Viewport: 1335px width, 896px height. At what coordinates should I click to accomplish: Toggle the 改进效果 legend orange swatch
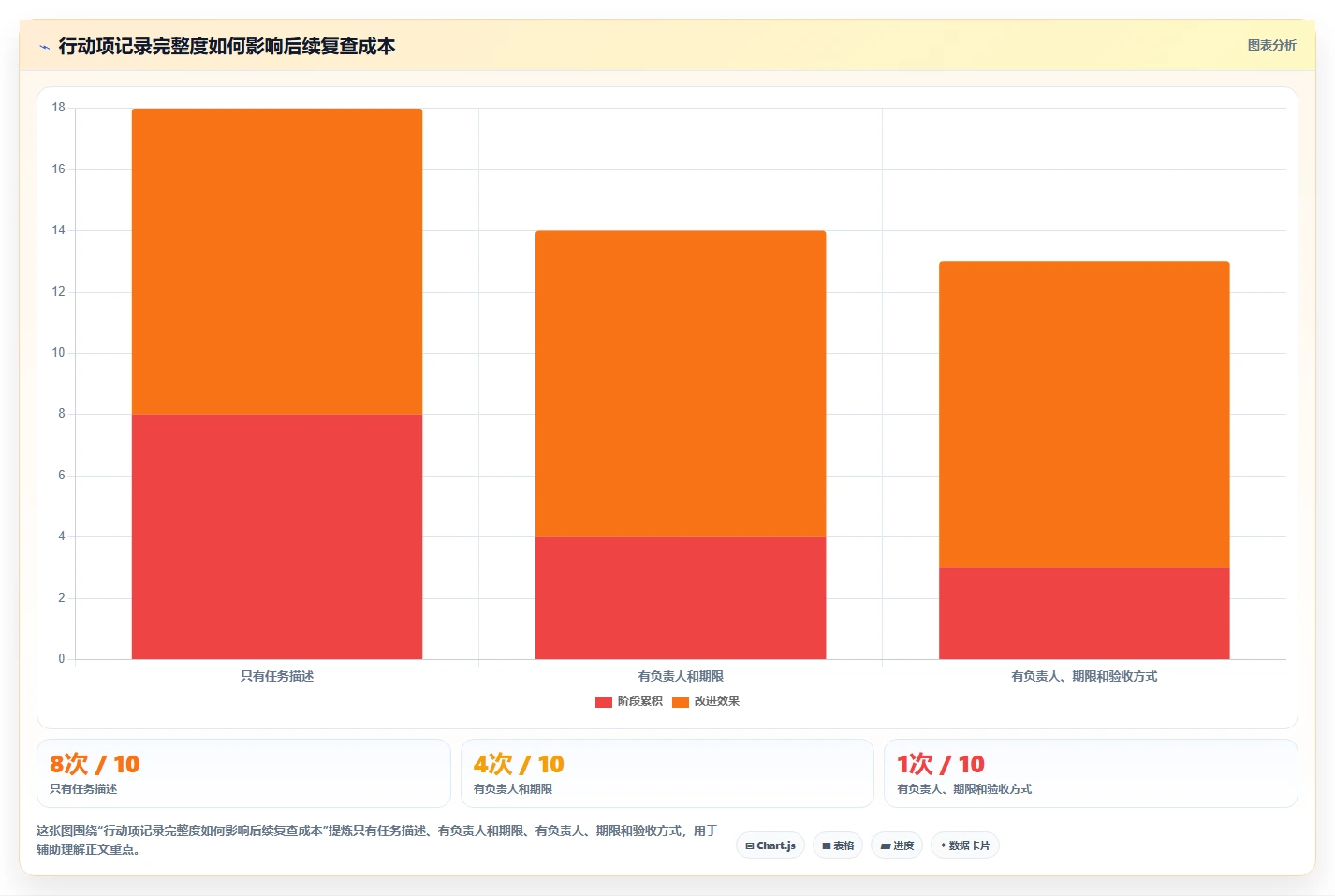click(681, 701)
